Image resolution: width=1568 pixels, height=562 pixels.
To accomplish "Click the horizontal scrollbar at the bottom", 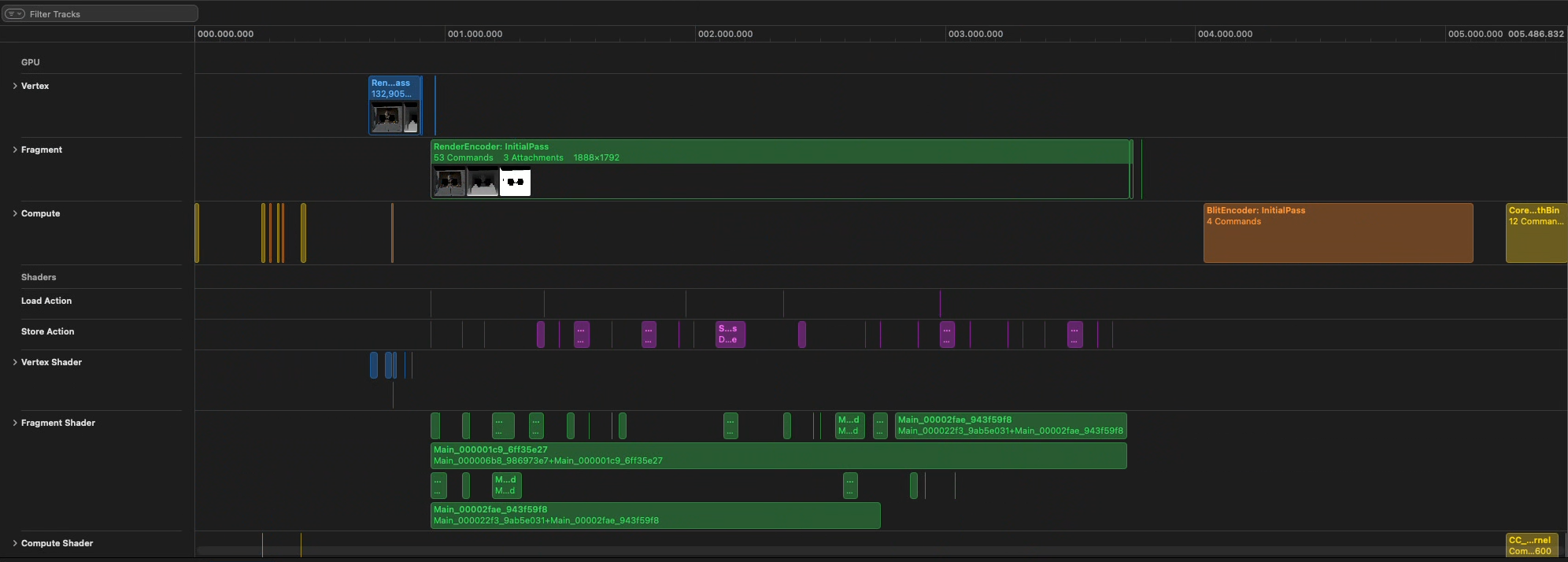I will (x=787, y=551).
